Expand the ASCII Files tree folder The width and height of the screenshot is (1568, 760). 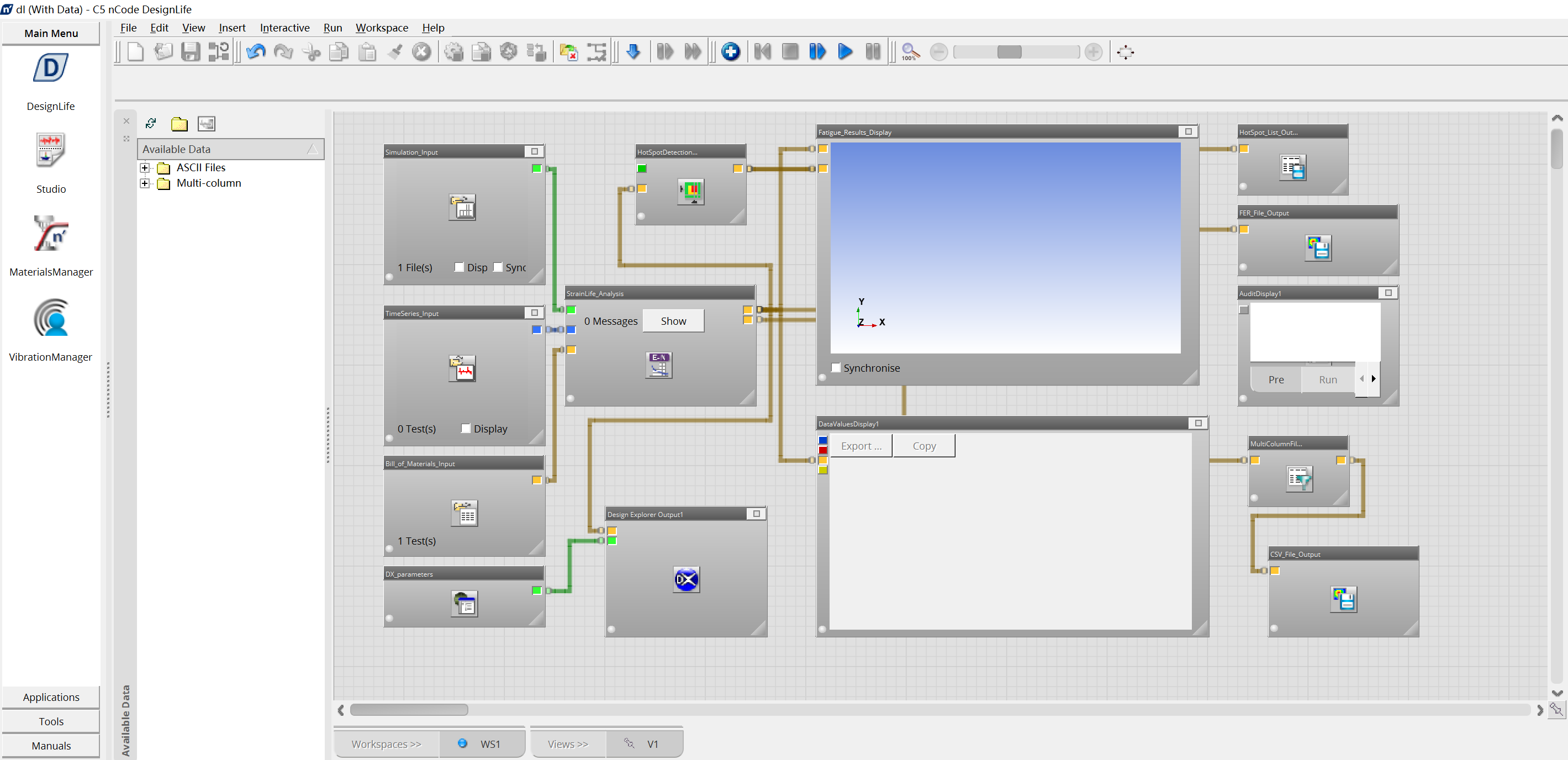[144, 167]
